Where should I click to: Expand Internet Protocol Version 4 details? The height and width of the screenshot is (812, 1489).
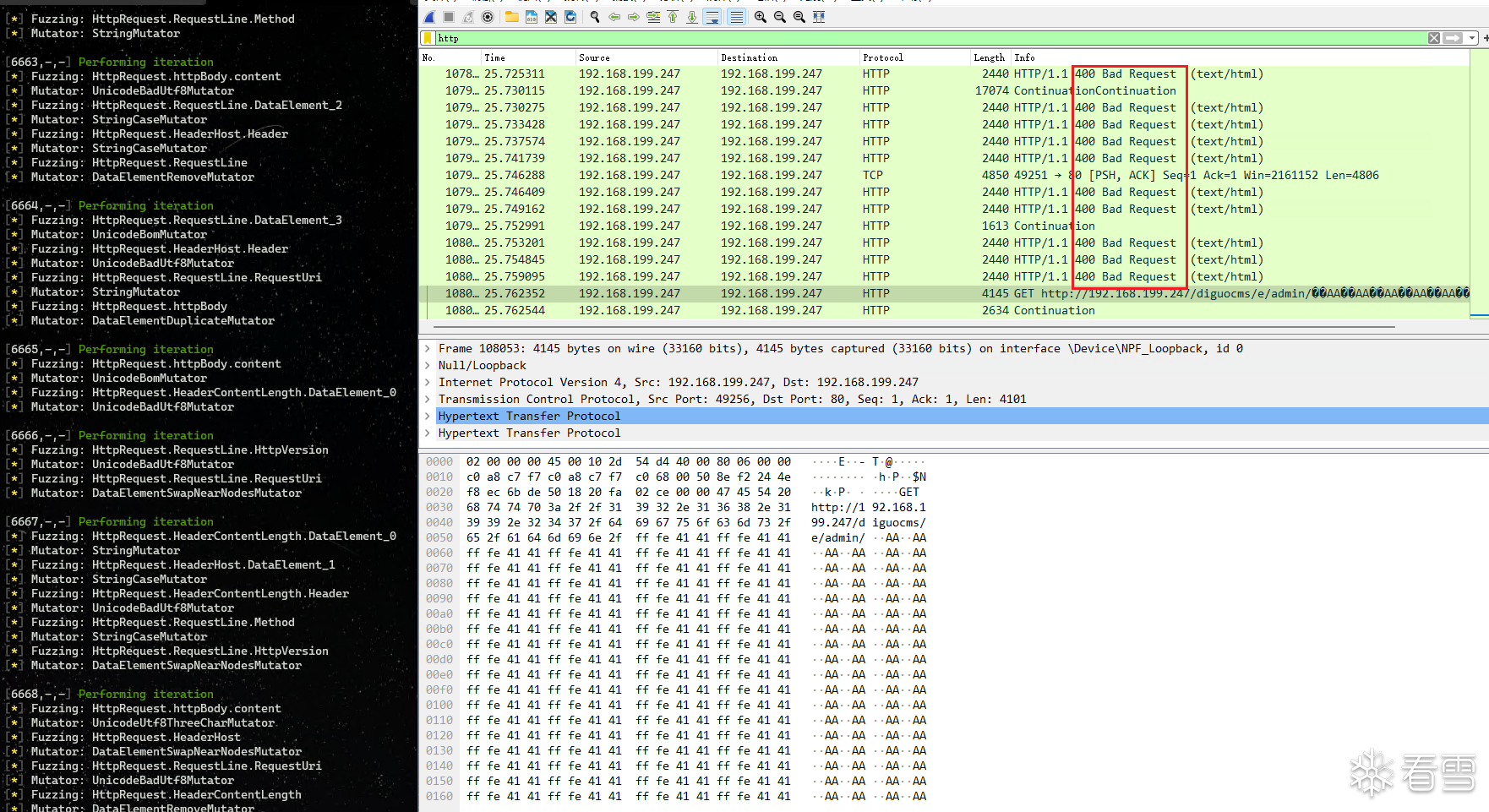point(428,382)
